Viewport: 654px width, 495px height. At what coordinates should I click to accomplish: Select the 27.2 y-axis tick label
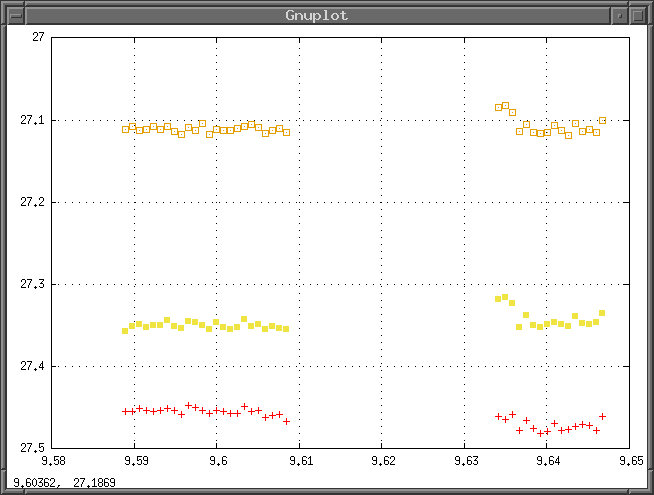[32, 202]
